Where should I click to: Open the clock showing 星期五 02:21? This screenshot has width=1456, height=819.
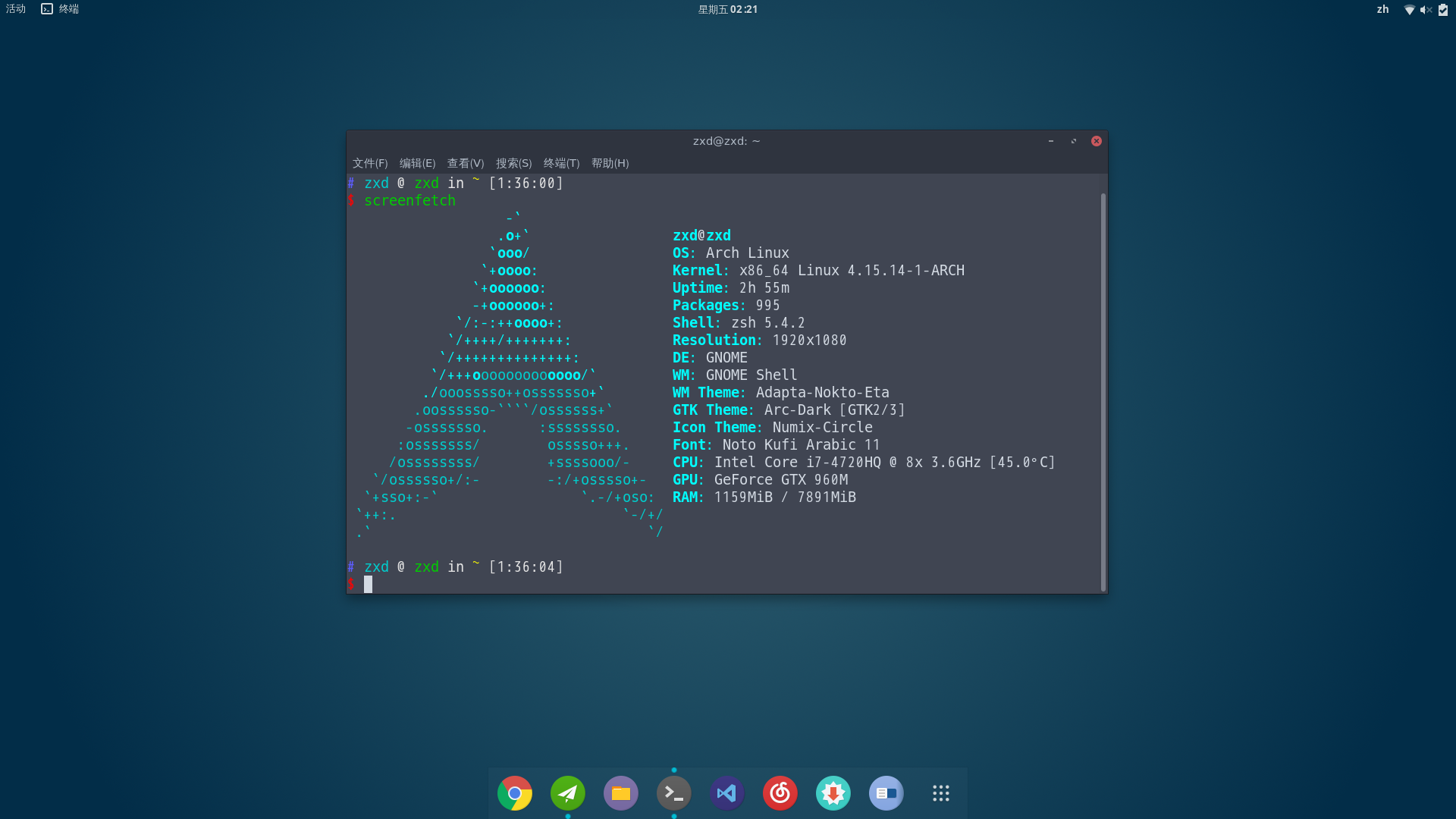[728, 9]
